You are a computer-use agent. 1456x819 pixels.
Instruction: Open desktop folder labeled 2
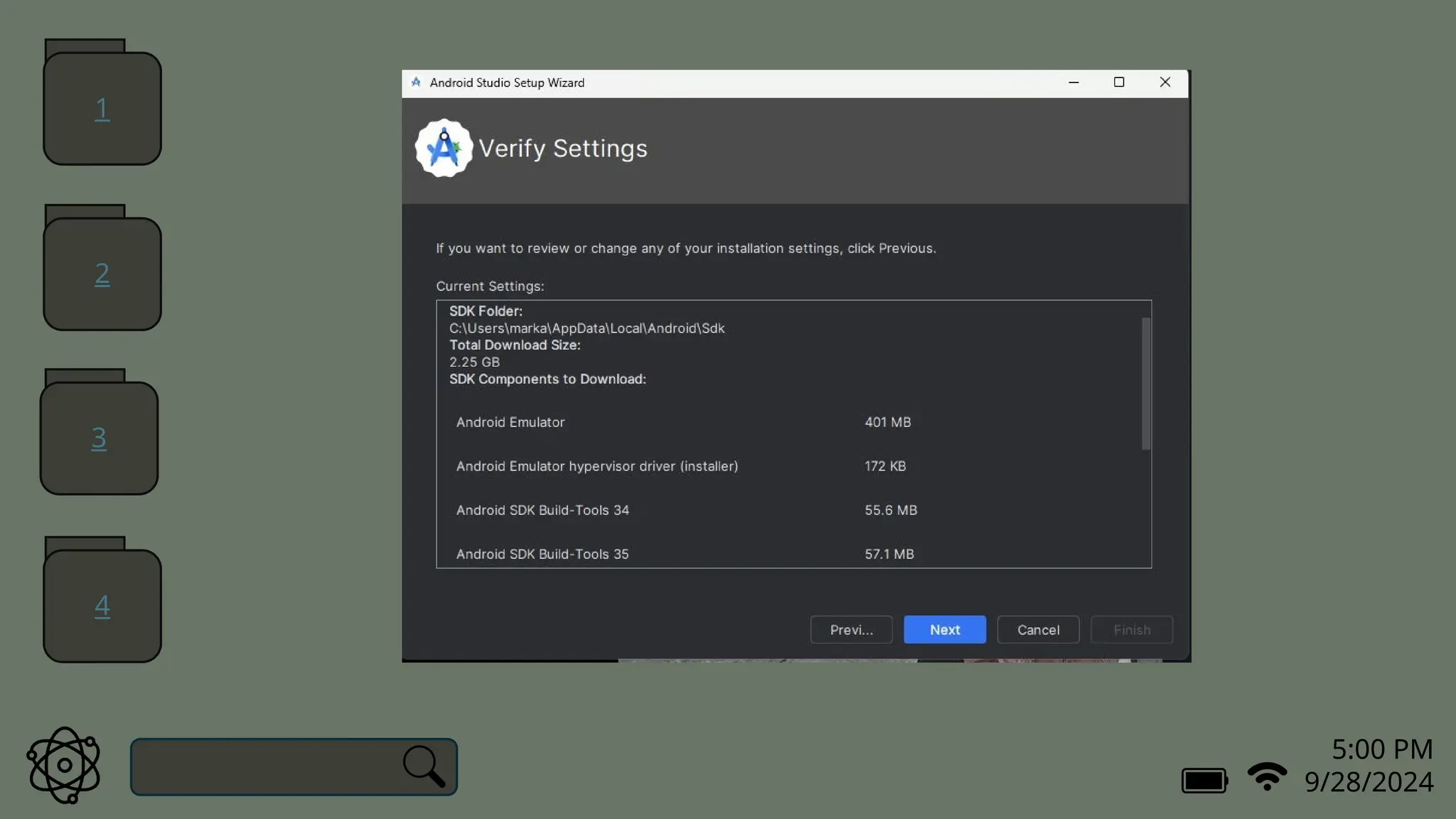coord(102,272)
